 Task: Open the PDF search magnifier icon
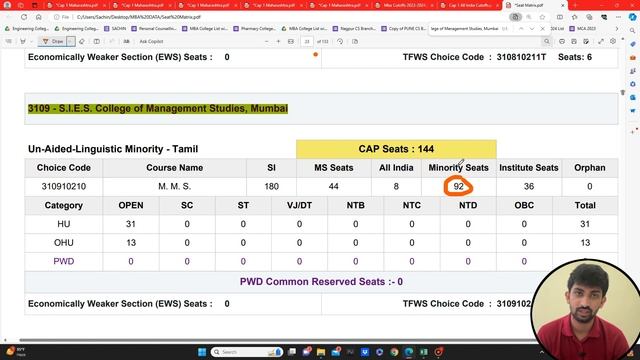(x=547, y=41)
